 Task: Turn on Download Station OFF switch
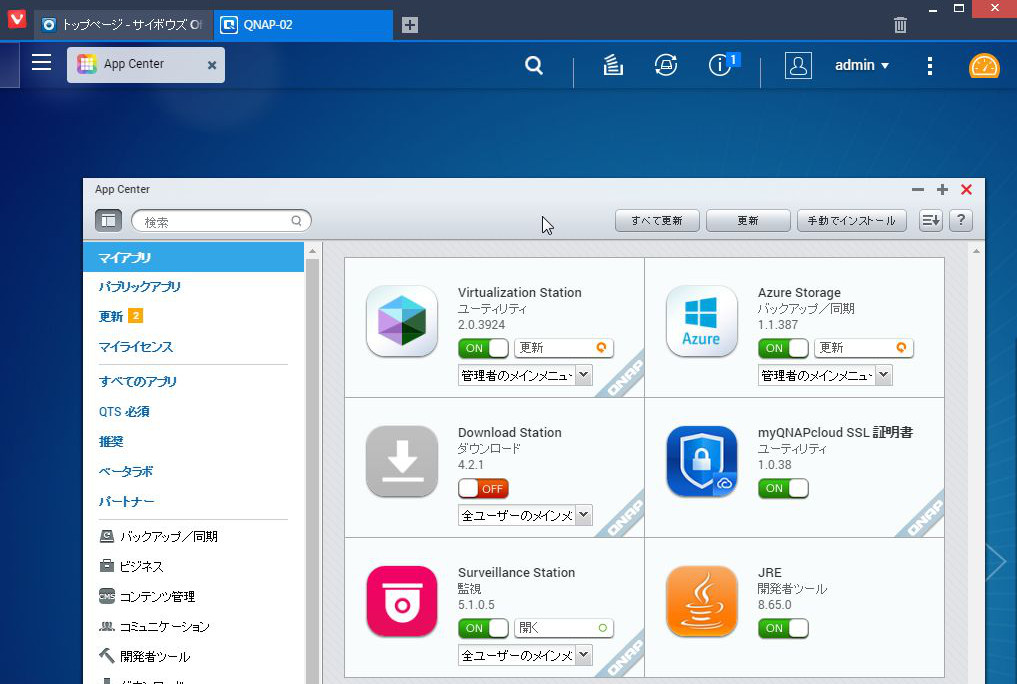(x=483, y=488)
